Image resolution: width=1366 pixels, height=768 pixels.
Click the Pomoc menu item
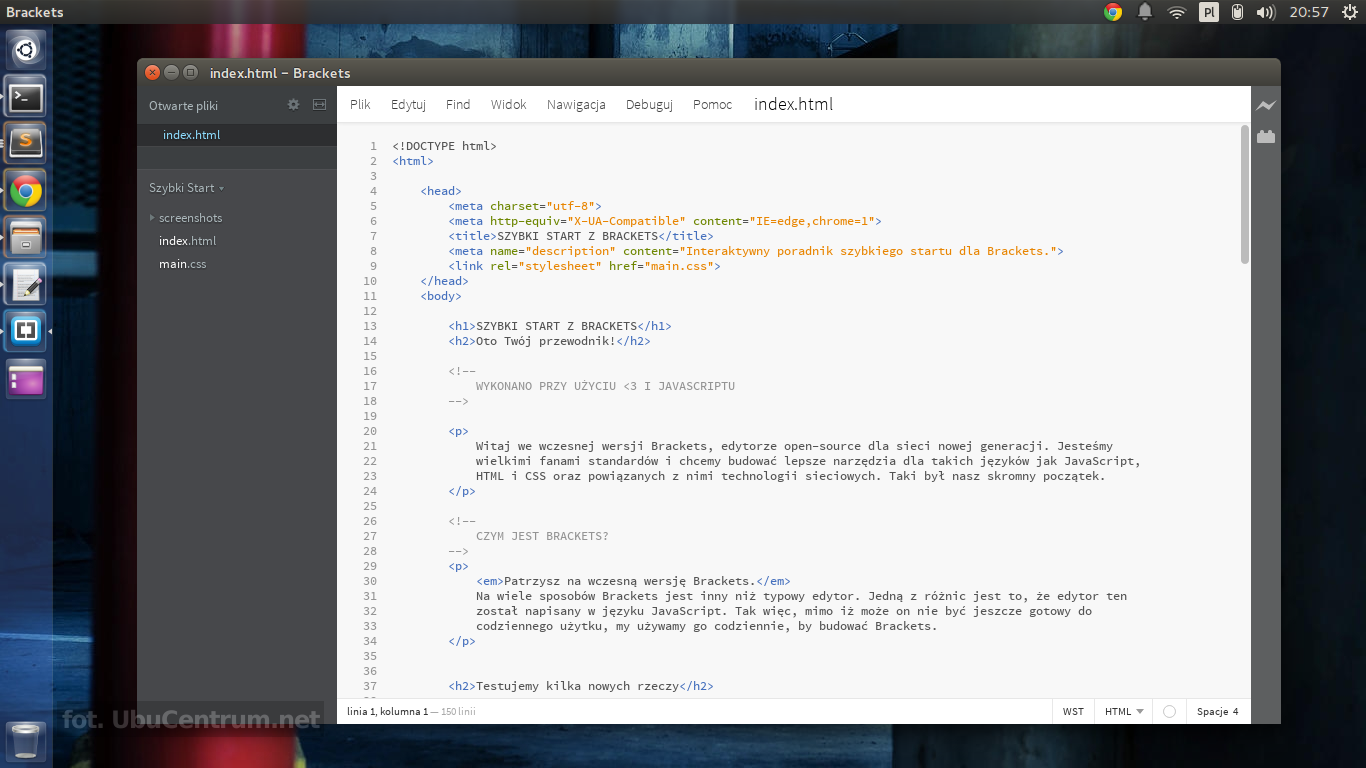point(712,104)
